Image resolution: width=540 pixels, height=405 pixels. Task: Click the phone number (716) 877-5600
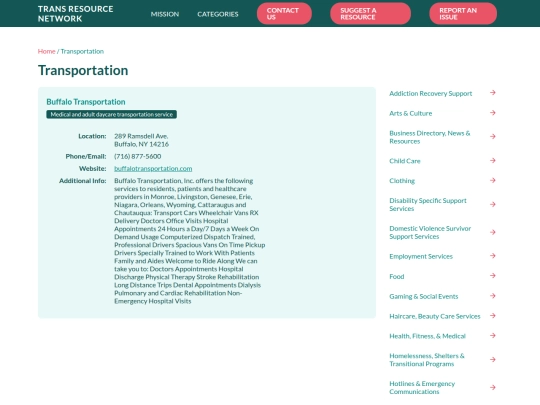137,156
